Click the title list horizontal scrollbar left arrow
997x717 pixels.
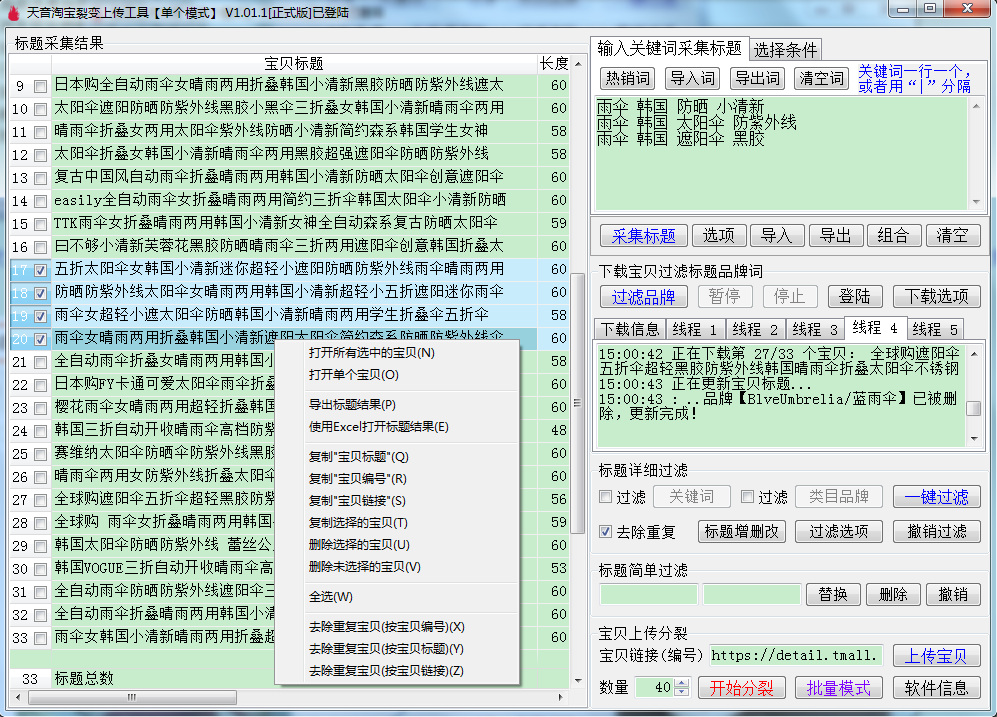point(18,697)
